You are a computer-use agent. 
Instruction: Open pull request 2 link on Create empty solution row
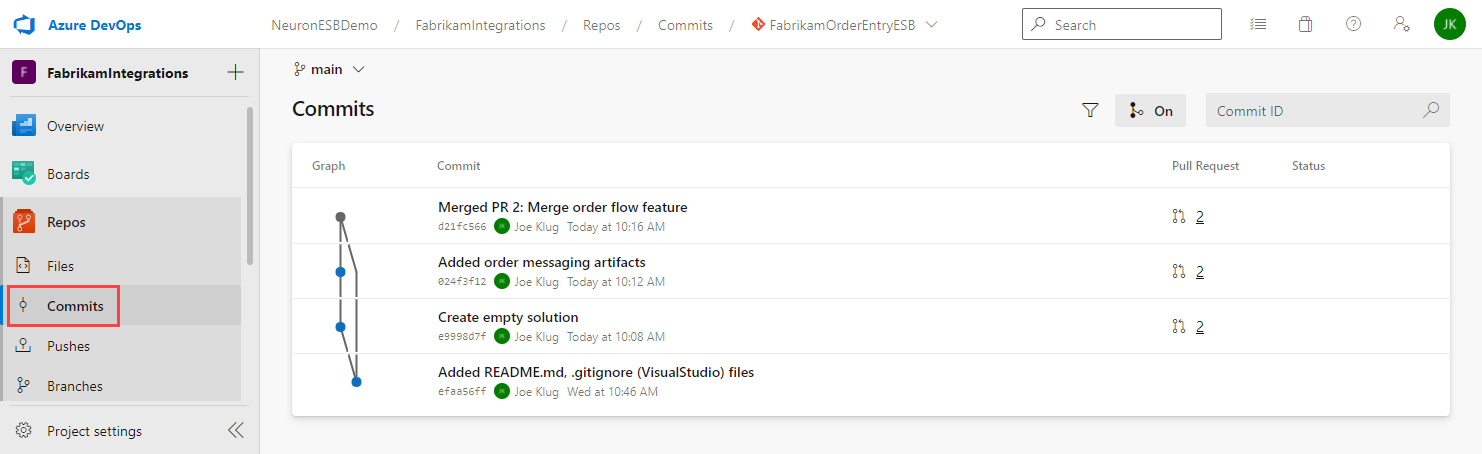pos(1199,326)
